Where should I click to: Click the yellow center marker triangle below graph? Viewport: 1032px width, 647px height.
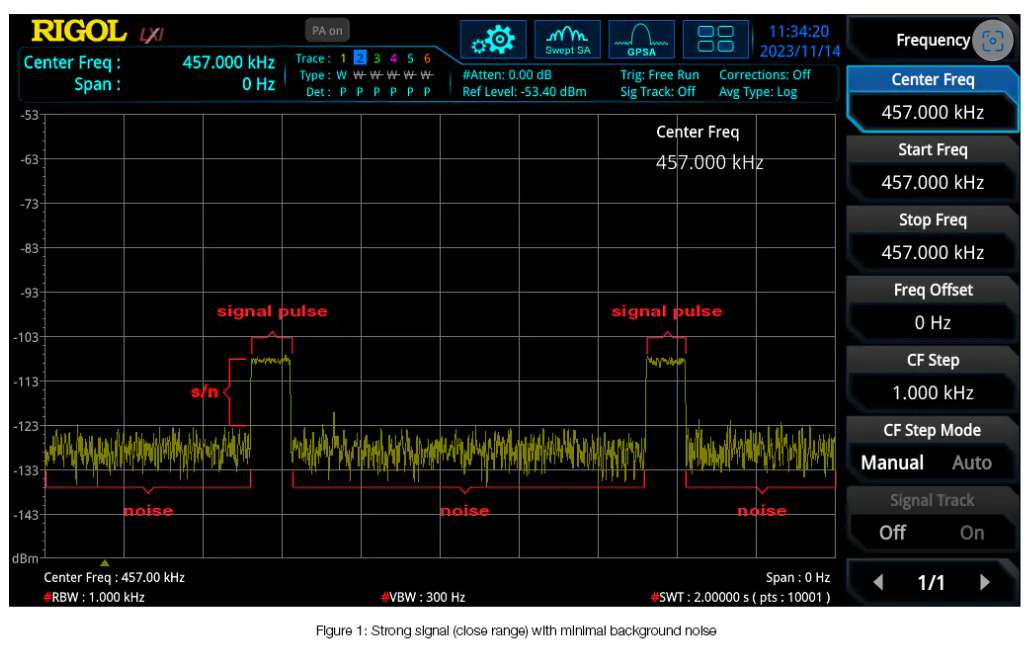coord(105,562)
